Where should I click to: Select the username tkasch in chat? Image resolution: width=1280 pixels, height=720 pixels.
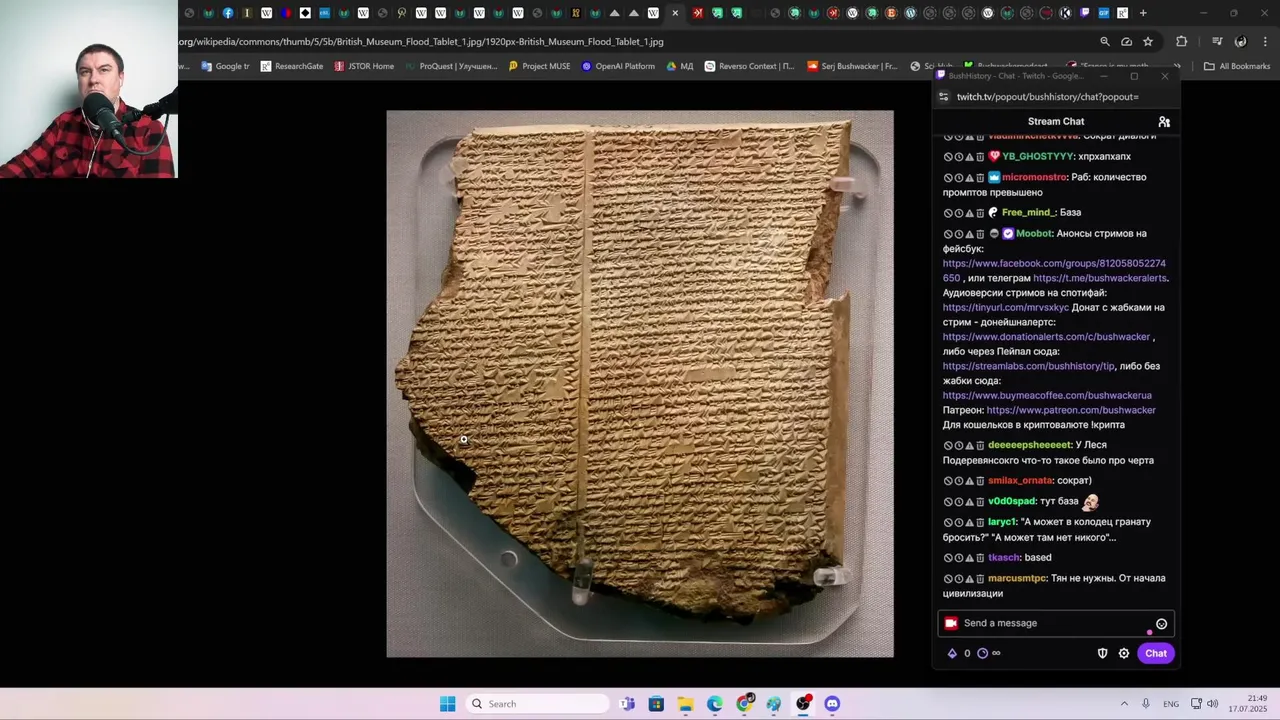coord(1003,558)
